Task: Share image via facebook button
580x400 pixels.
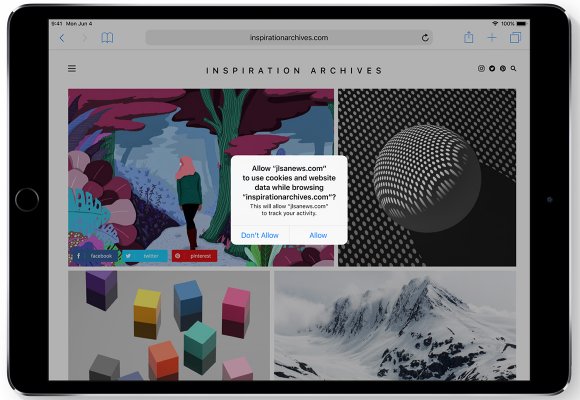Action: point(95,256)
